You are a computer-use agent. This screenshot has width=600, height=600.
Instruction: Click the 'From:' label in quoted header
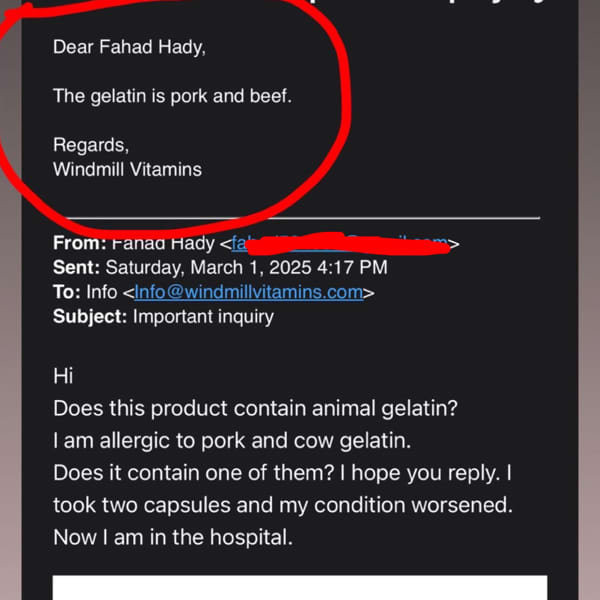[x=80, y=243]
